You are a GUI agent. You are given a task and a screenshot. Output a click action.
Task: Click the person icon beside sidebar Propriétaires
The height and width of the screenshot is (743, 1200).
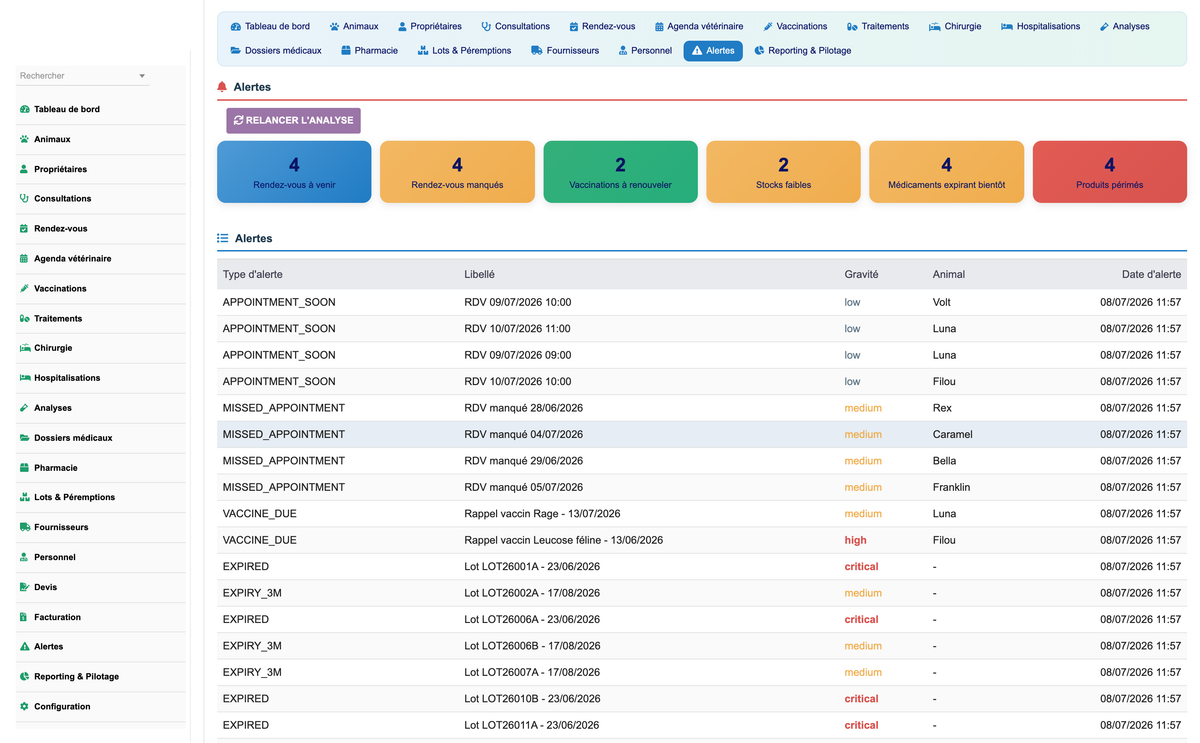coord(24,169)
